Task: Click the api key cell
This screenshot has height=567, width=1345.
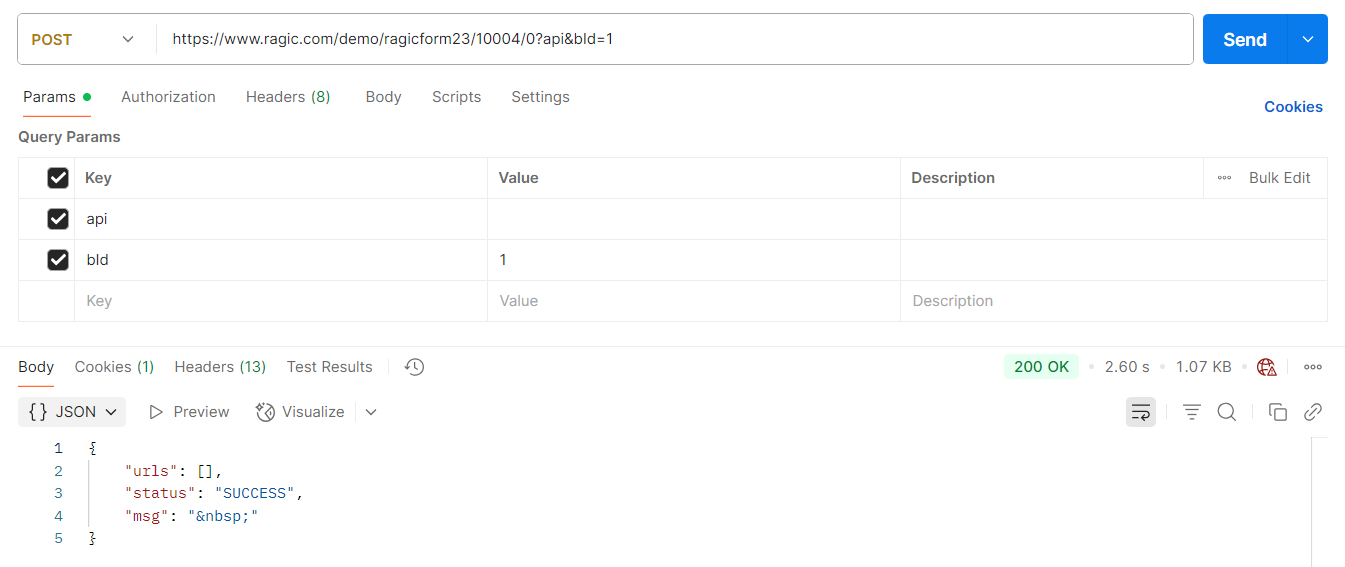Action: coord(281,219)
